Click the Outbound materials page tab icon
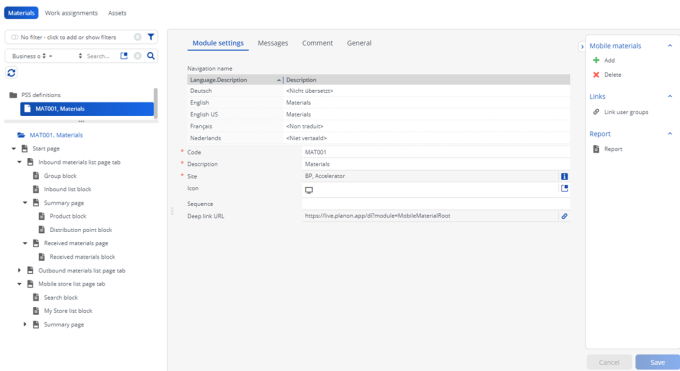 [x=30, y=270]
